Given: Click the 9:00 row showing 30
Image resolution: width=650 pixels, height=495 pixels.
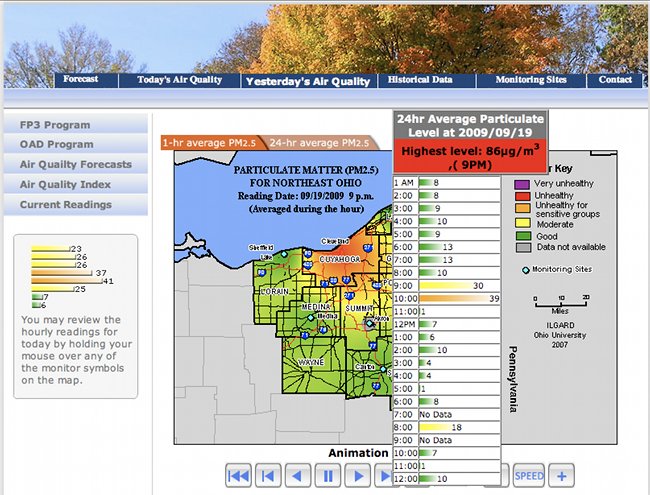Looking at the screenshot, I should (447, 286).
